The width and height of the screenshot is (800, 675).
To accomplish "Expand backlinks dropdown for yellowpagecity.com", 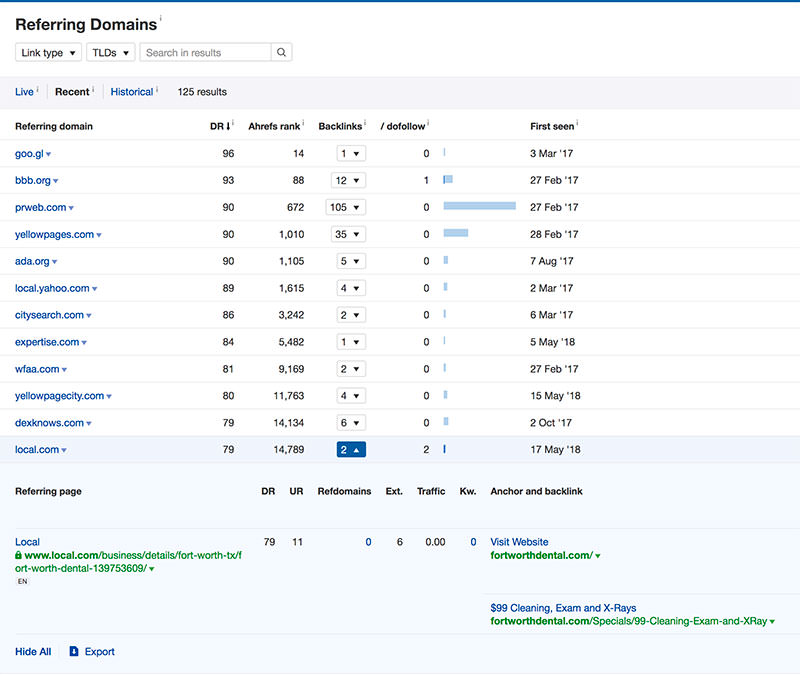I will click(x=351, y=395).
